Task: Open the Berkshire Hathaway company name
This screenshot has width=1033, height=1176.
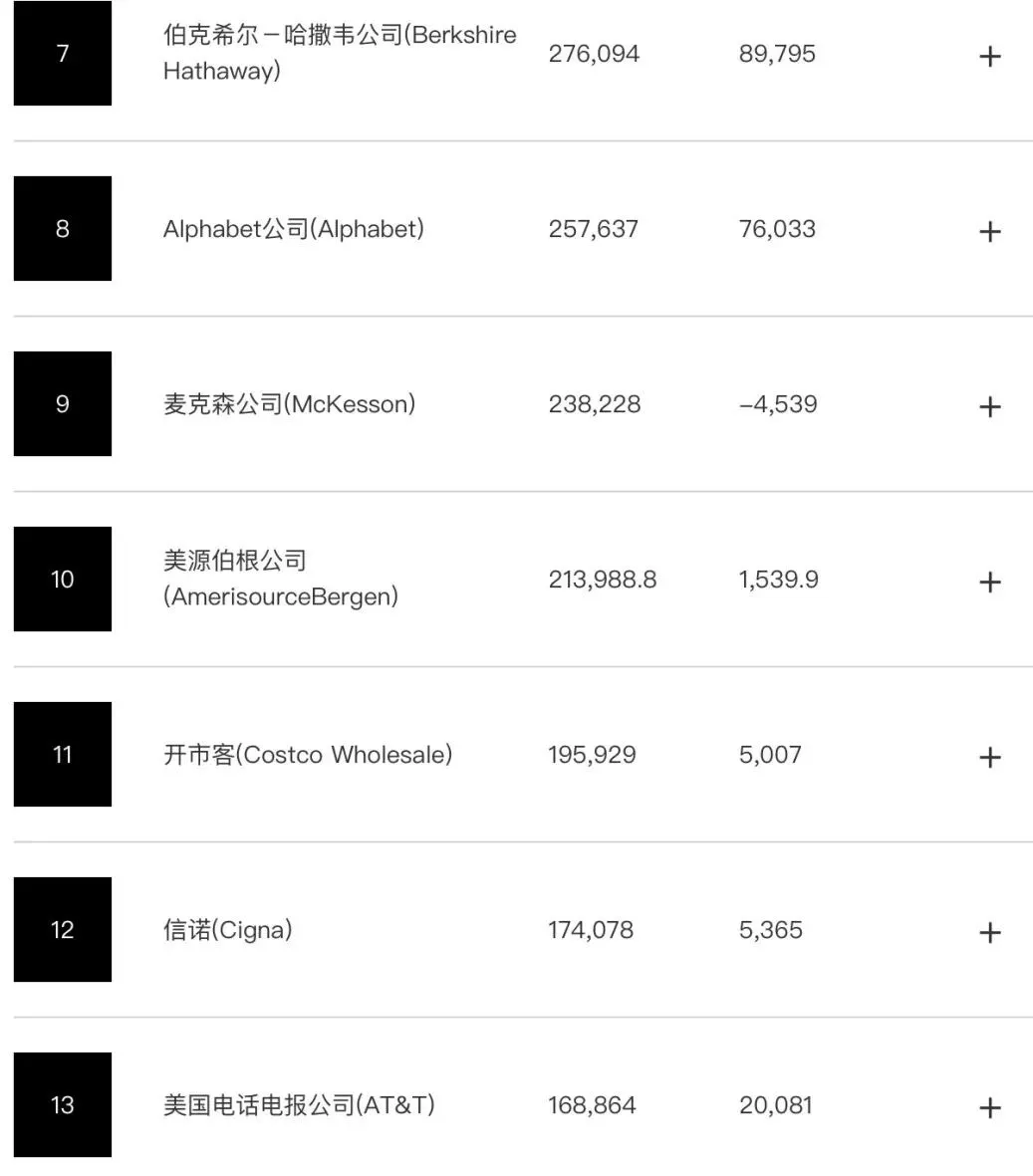Action: 339,53
